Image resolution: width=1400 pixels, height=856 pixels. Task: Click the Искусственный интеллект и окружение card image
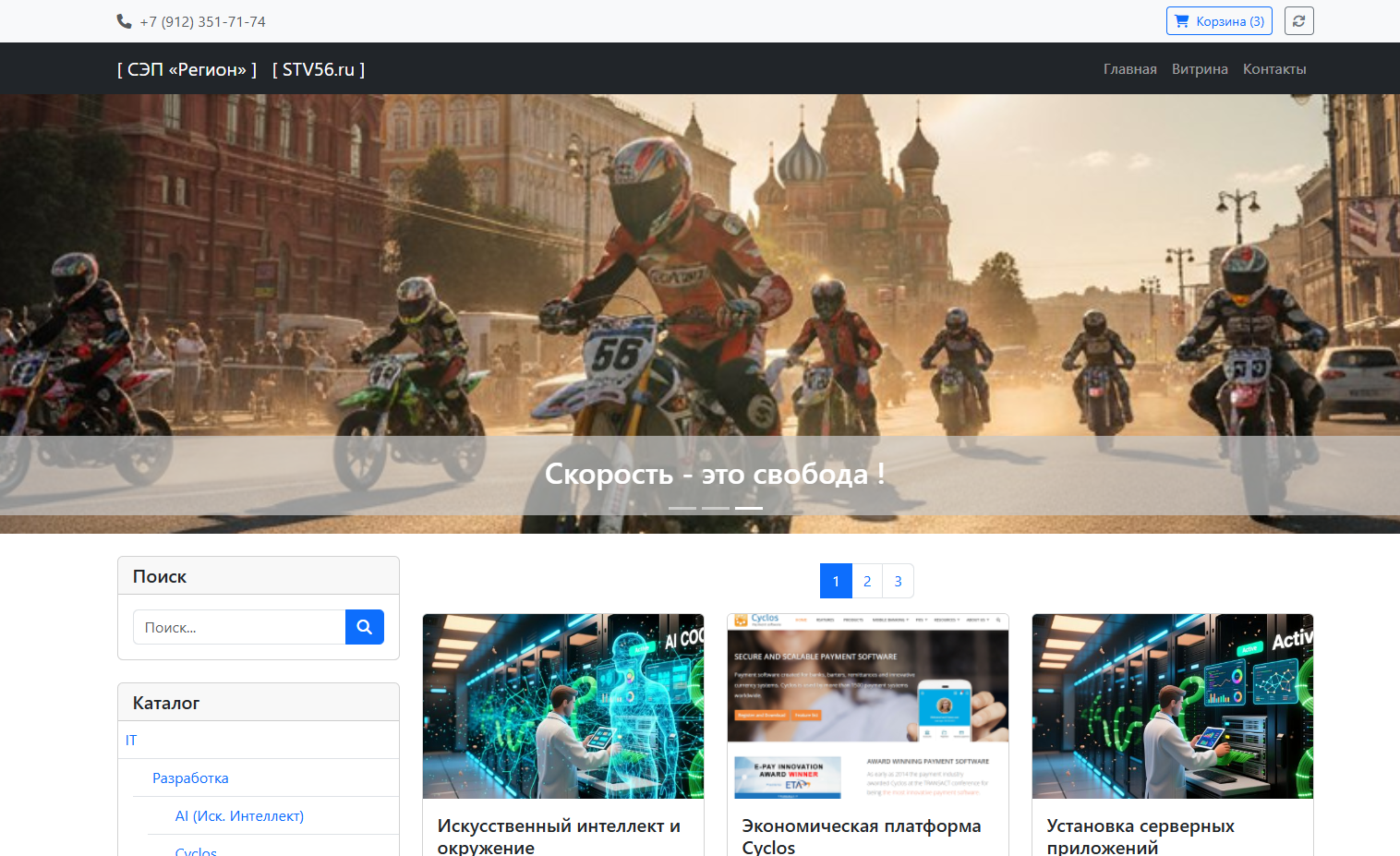(x=562, y=706)
